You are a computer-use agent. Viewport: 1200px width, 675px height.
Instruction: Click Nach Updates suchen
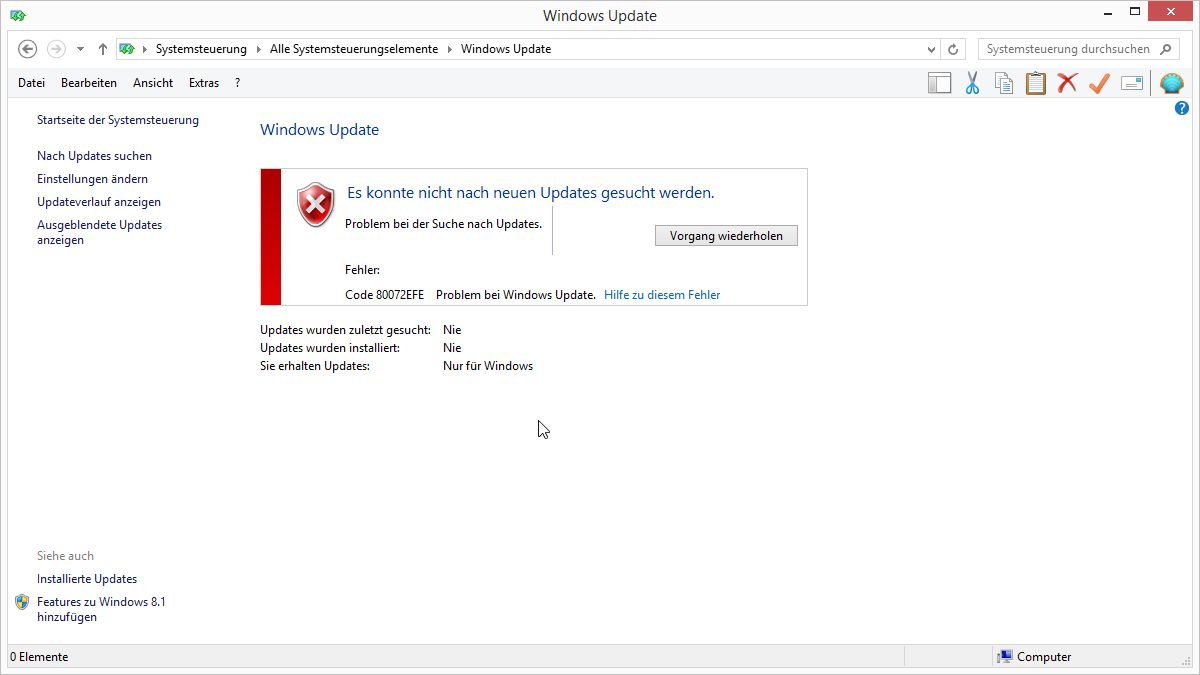click(x=95, y=156)
